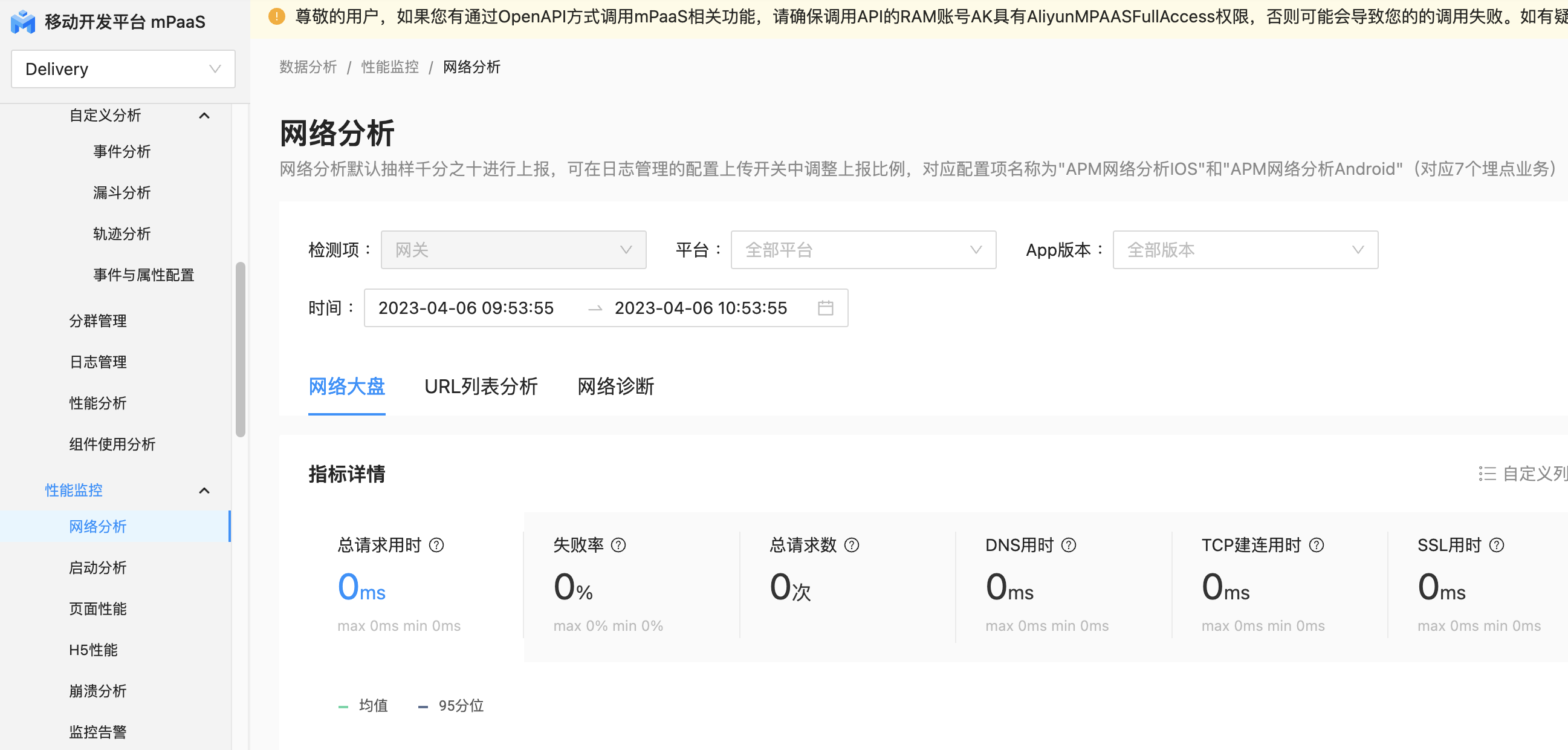The height and width of the screenshot is (750, 1568).
Task: Open 监控告警 in the sidebar
Action: (98, 732)
